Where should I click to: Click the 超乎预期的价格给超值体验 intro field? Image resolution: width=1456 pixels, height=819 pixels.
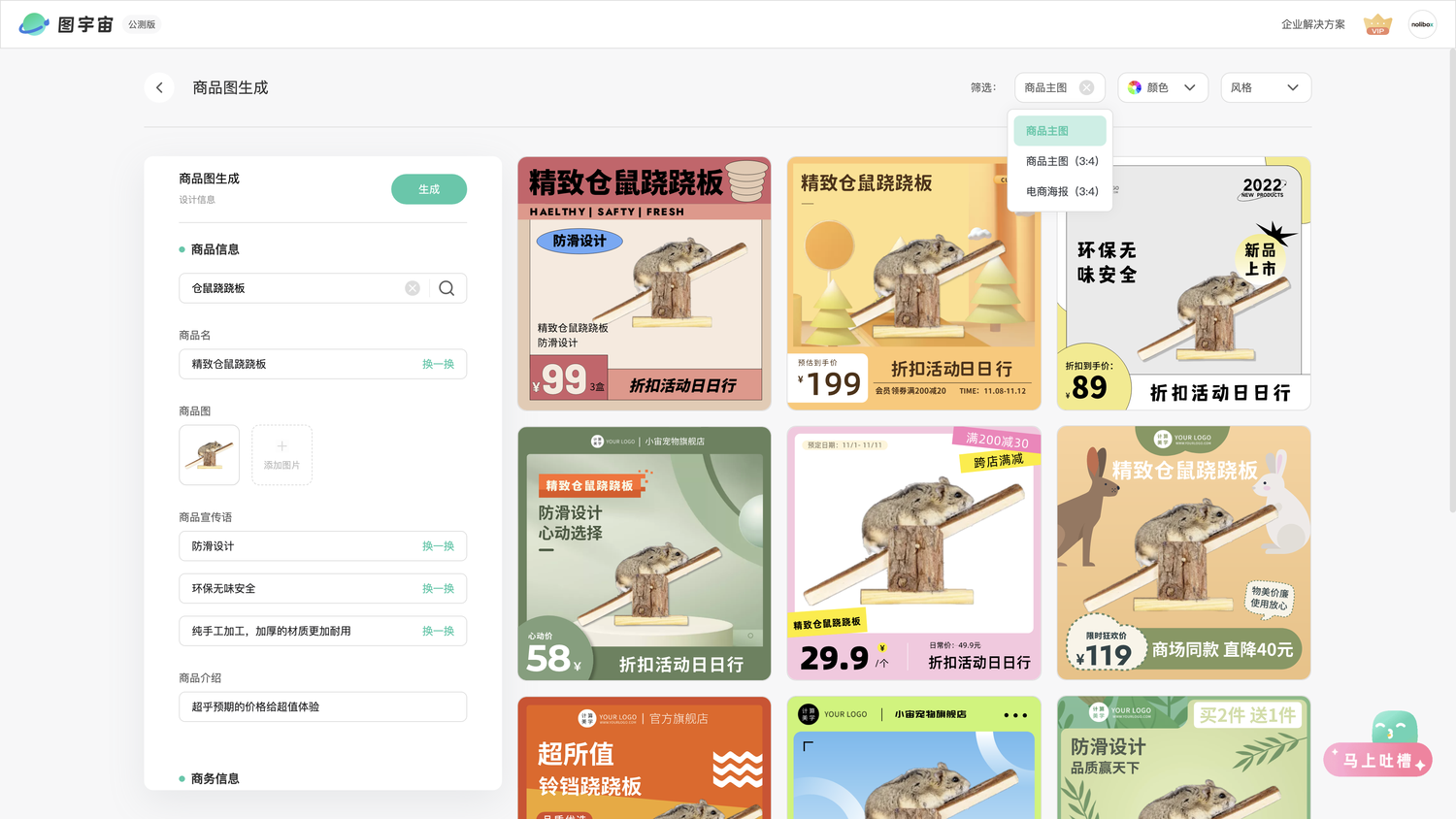[x=322, y=706]
